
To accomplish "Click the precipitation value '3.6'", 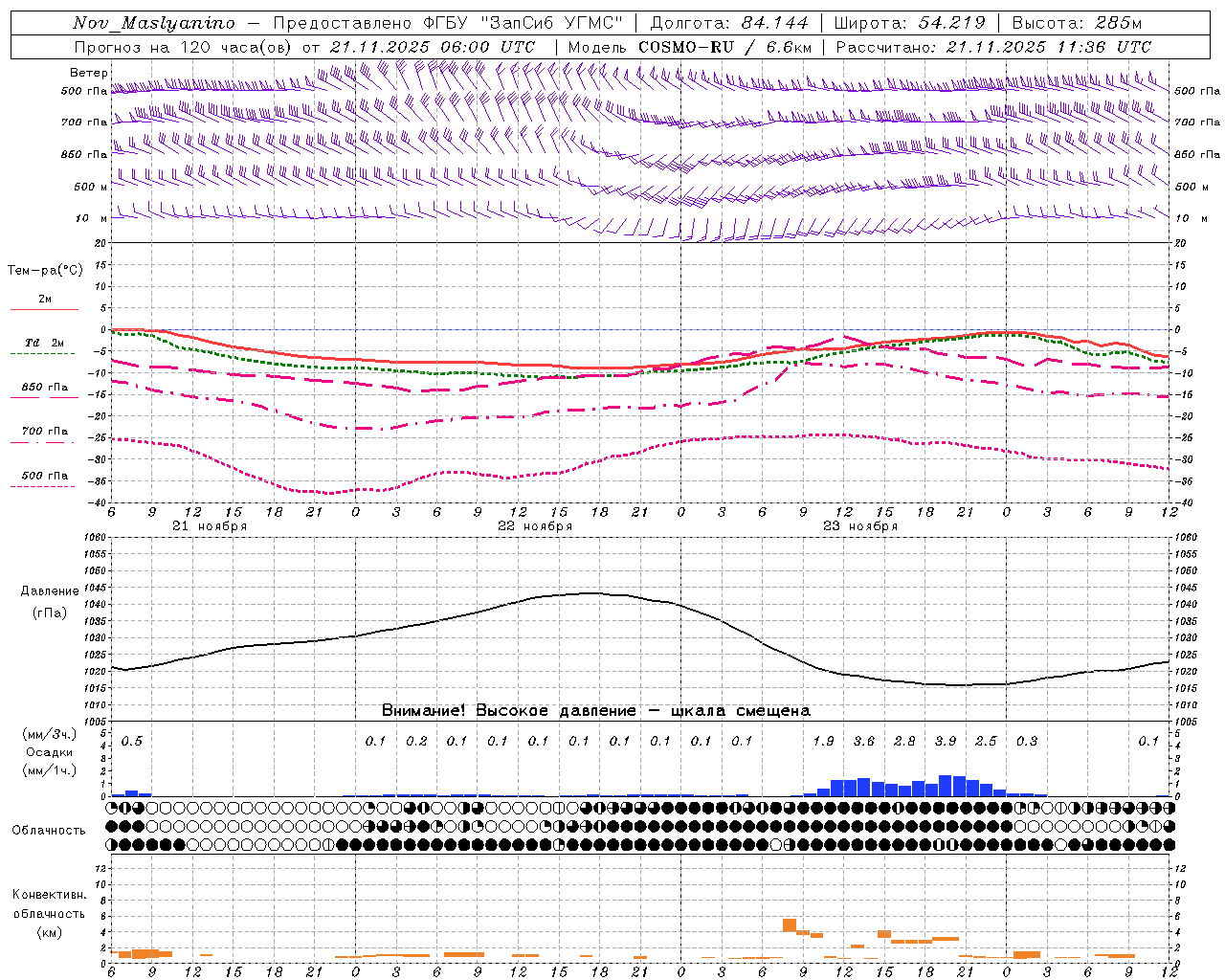I will pos(864,742).
